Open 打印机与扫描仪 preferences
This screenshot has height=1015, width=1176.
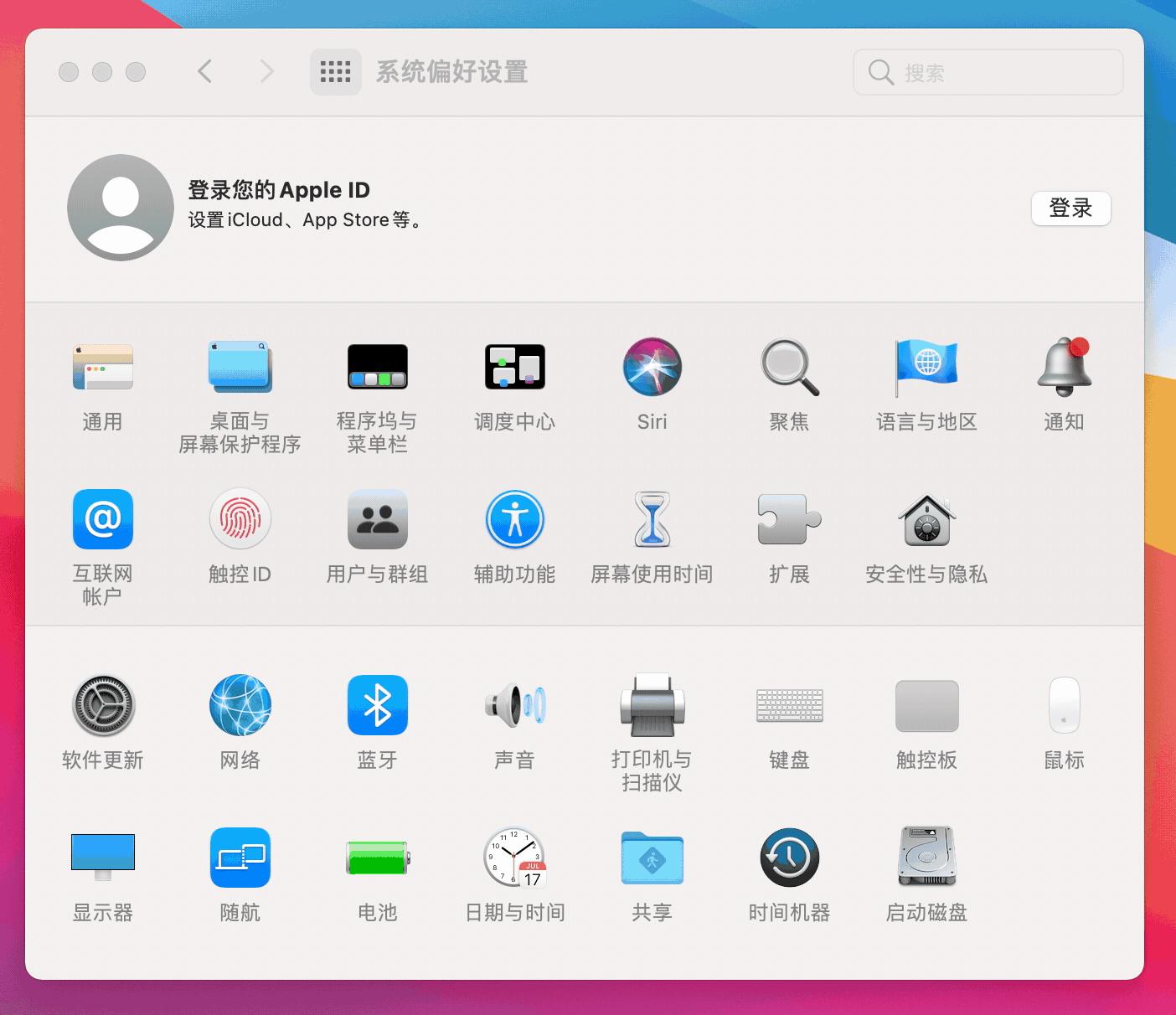[652, 705]
